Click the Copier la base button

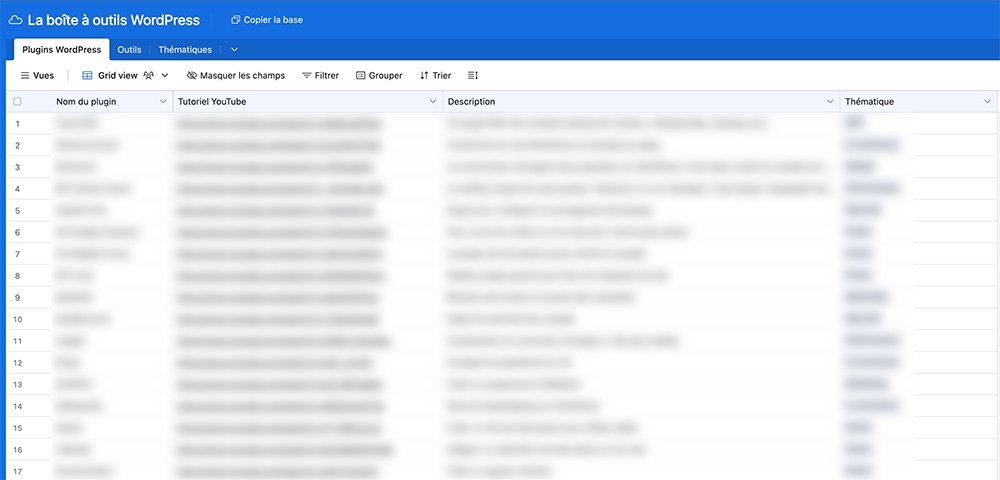tap(267, 20)
